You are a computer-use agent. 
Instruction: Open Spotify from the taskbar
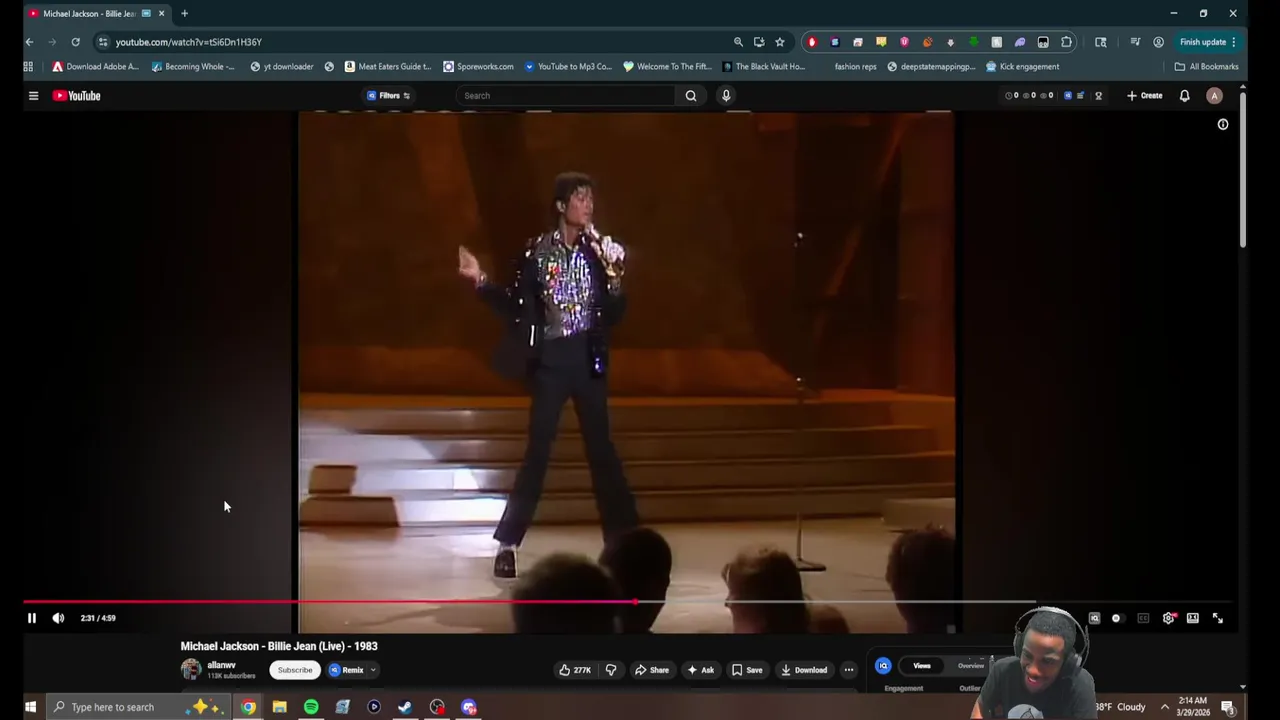coord(311,707)
